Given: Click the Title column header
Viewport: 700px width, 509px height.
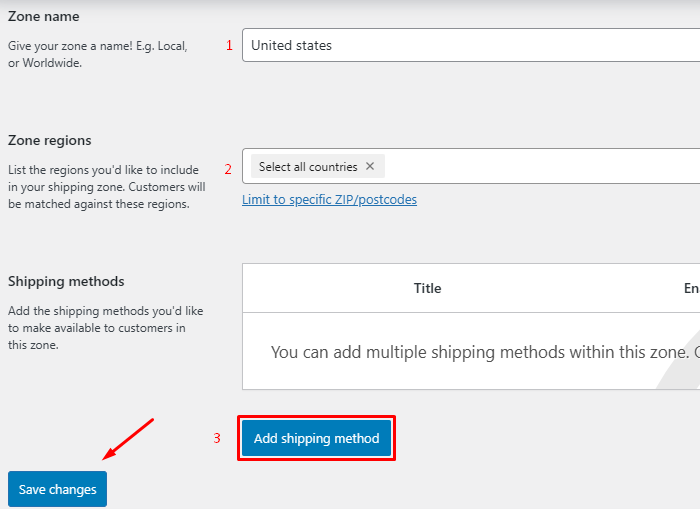Looking at the screenshot, I should [x=427, y=288].
